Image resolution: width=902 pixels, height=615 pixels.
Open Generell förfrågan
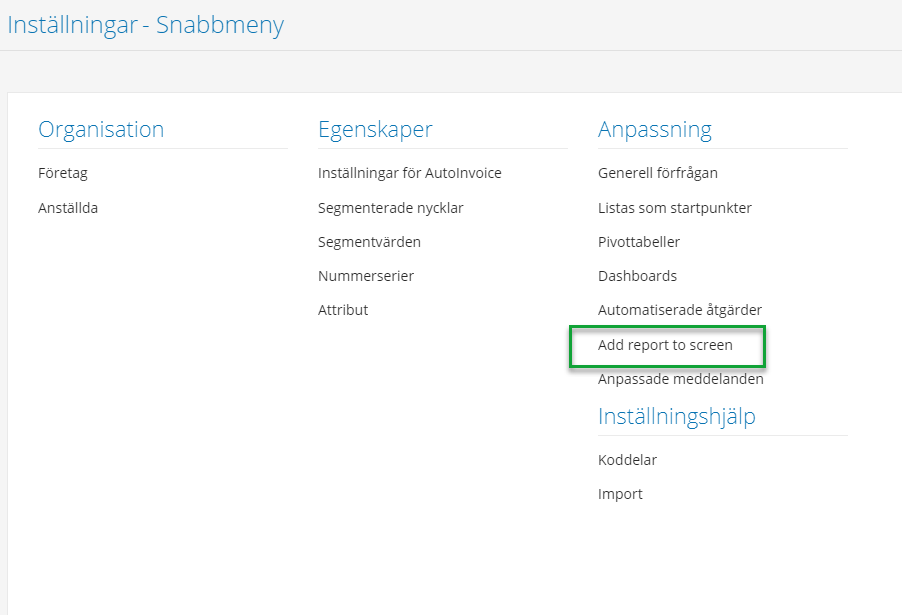(657, 173)
